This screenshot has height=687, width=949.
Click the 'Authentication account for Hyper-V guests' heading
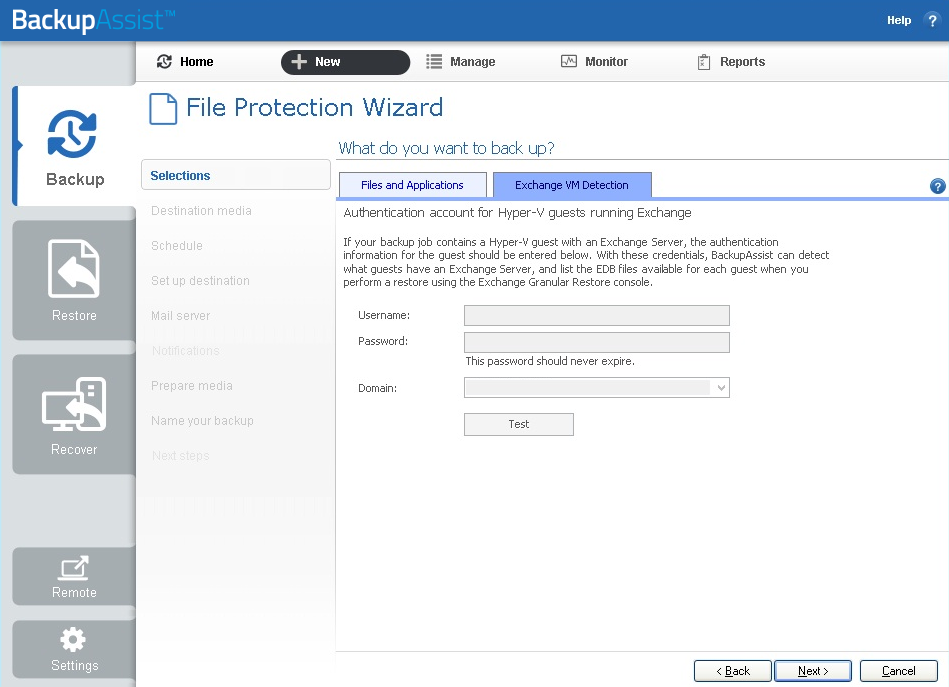[517, 213]
